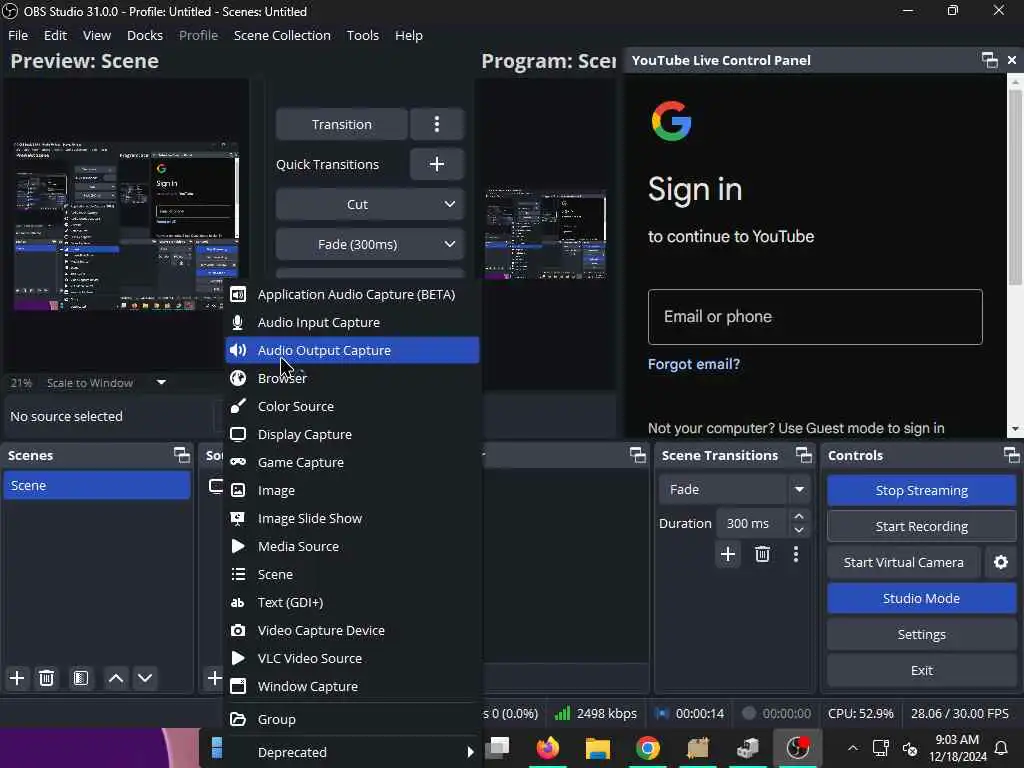The width and height of the screenshot is (1024, 768).
Task: Open the View menu
Action: (97, 35)
